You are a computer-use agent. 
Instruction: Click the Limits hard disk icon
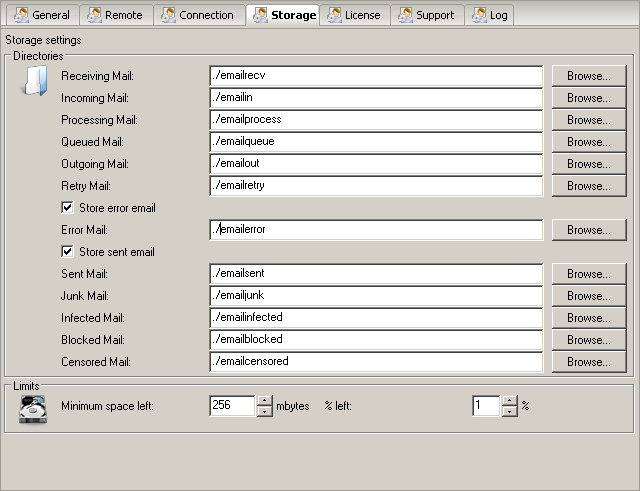tap(33, 407)
